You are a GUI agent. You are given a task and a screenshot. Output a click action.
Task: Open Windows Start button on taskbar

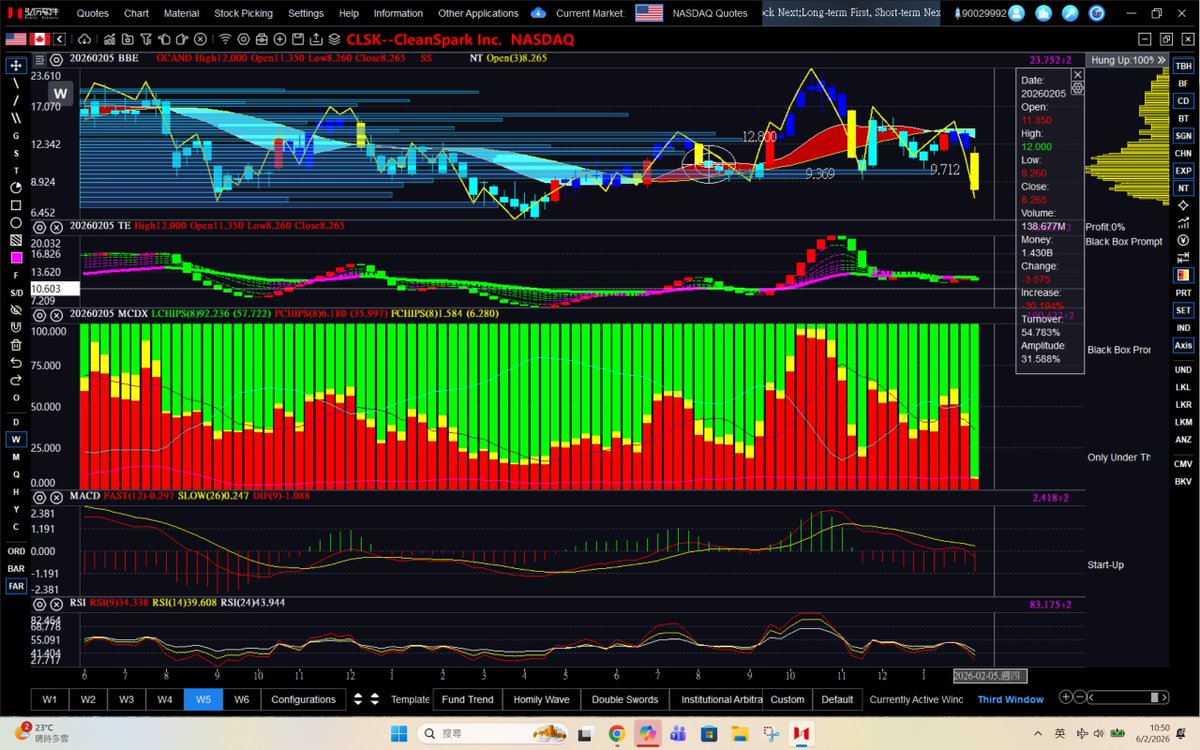click(398, 733)
